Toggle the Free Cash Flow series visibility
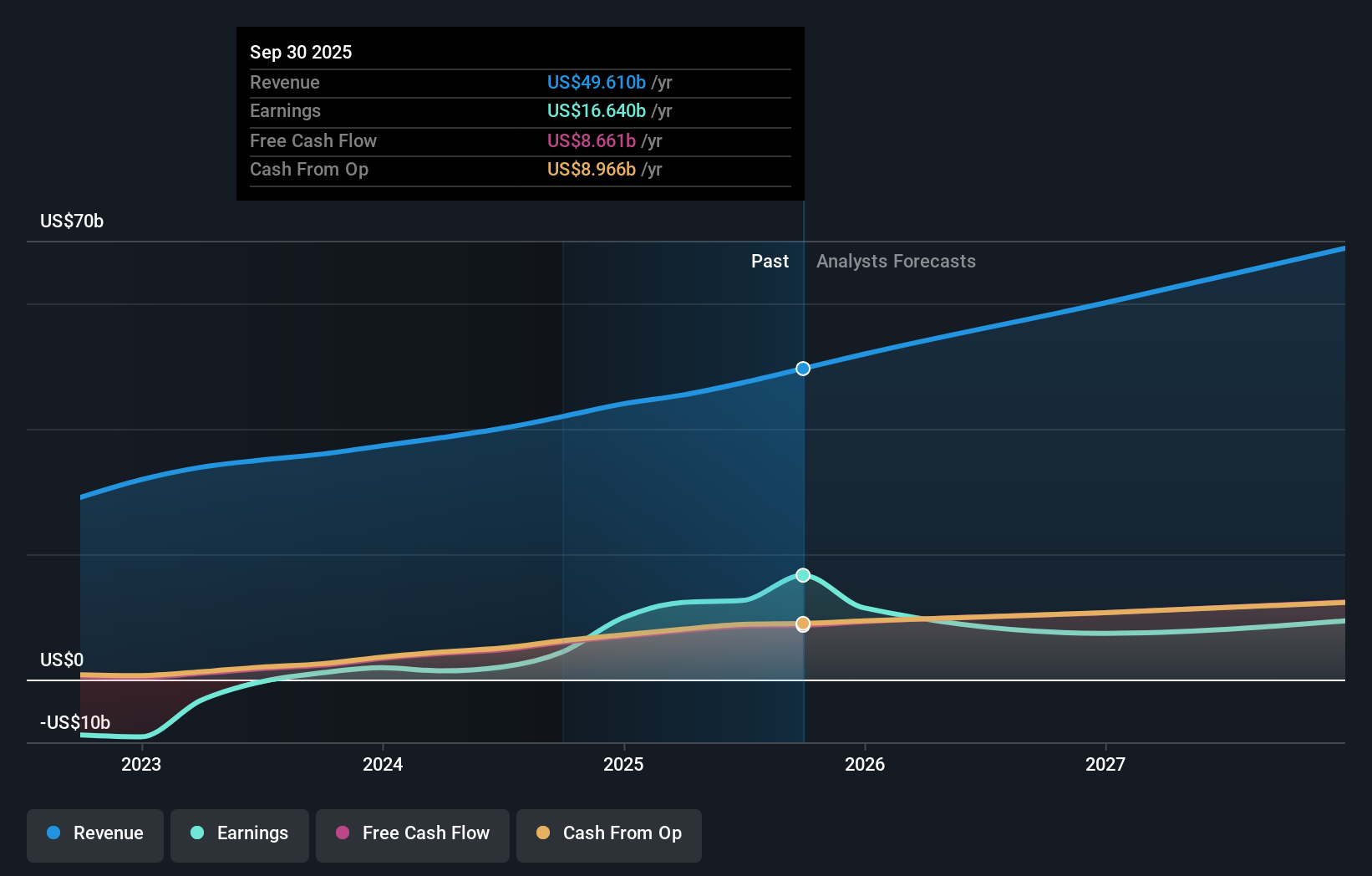The image size is (1372, 876). [x=412, y=833]
